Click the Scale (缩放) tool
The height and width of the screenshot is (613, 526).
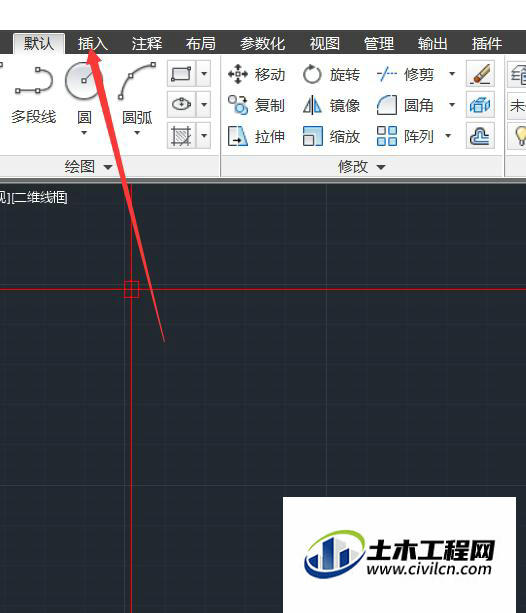point(331,136)
